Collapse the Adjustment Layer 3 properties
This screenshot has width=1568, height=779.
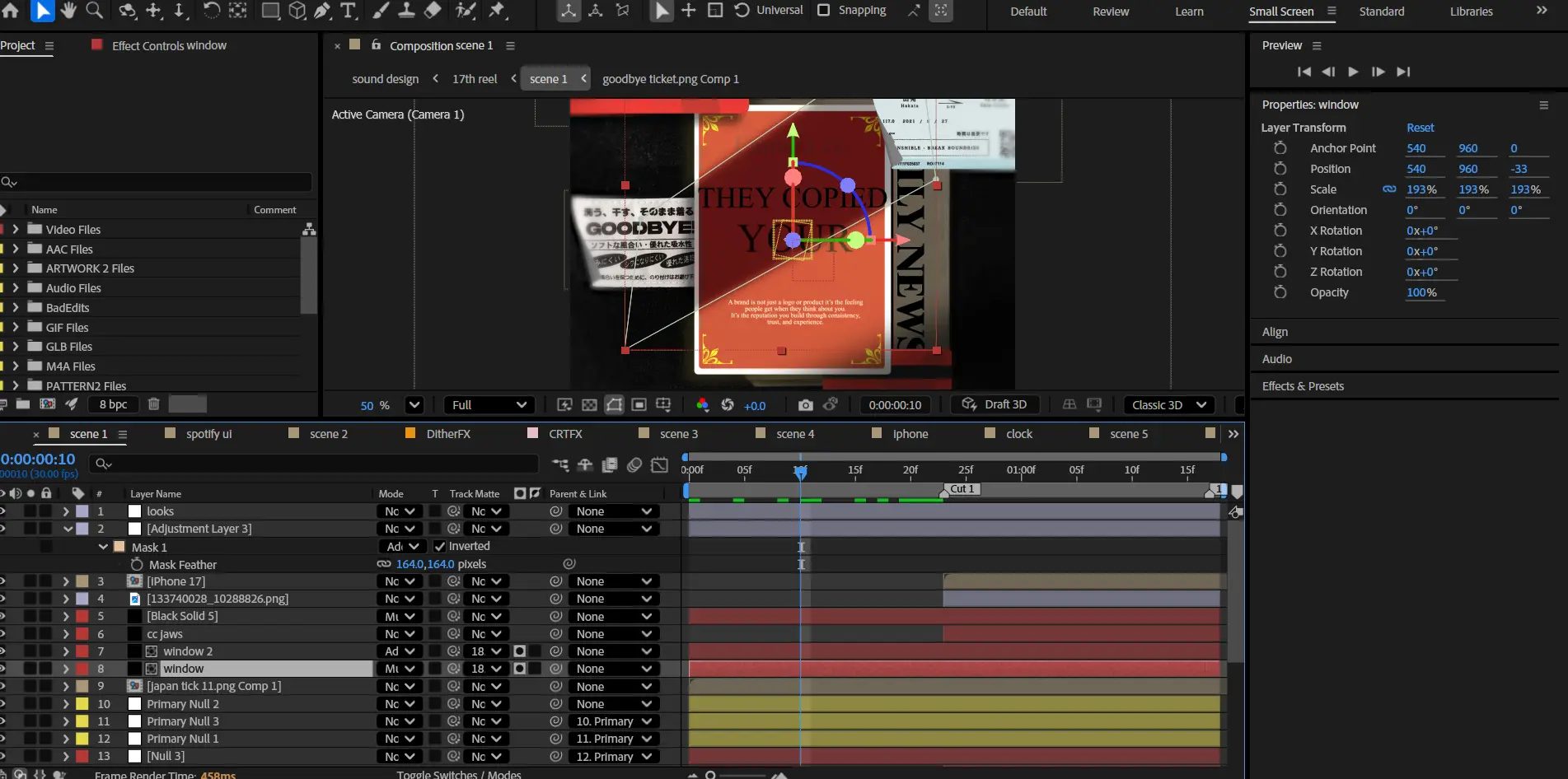68,529
